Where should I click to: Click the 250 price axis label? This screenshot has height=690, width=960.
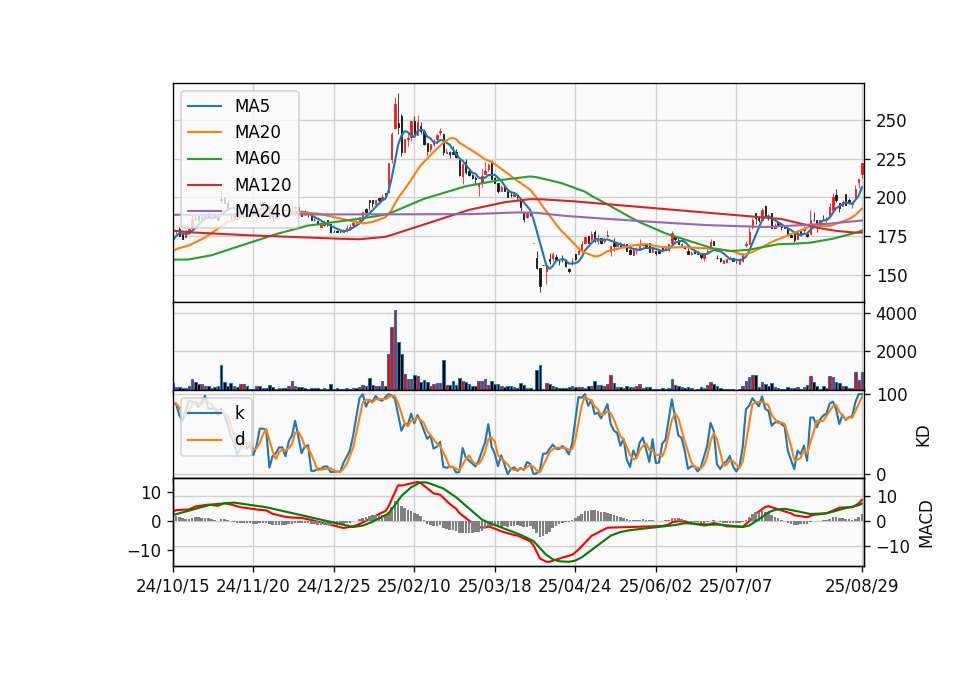click(x=891, y=121)
